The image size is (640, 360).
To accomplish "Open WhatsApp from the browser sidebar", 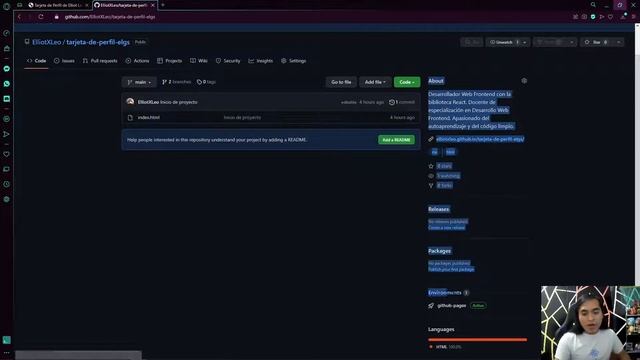I will coord(7,84).
